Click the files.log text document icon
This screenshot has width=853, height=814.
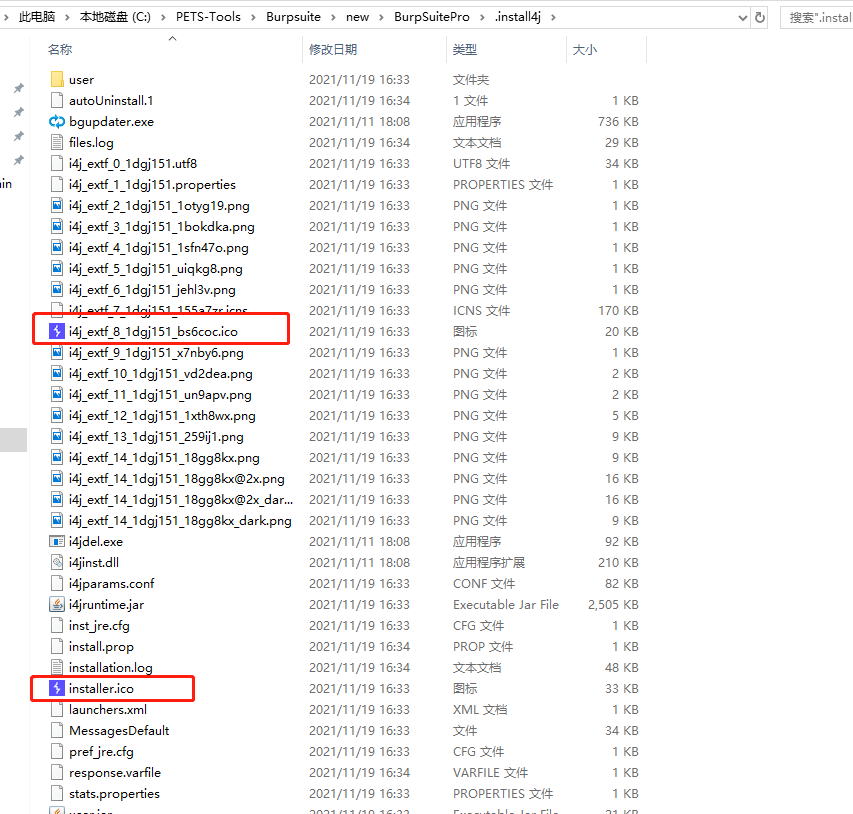(x=57, y=143)
